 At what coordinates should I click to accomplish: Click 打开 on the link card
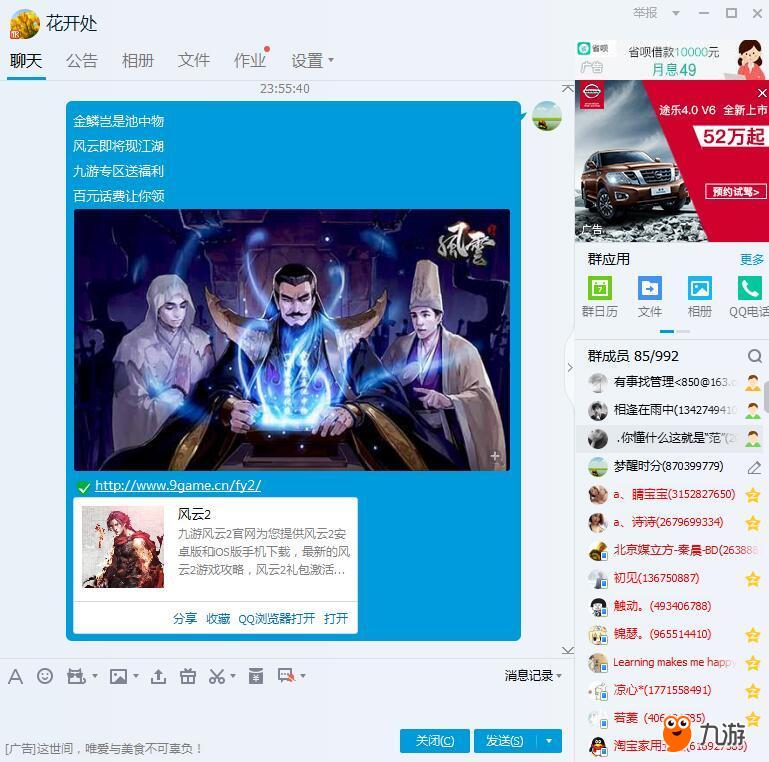point(336,618)
